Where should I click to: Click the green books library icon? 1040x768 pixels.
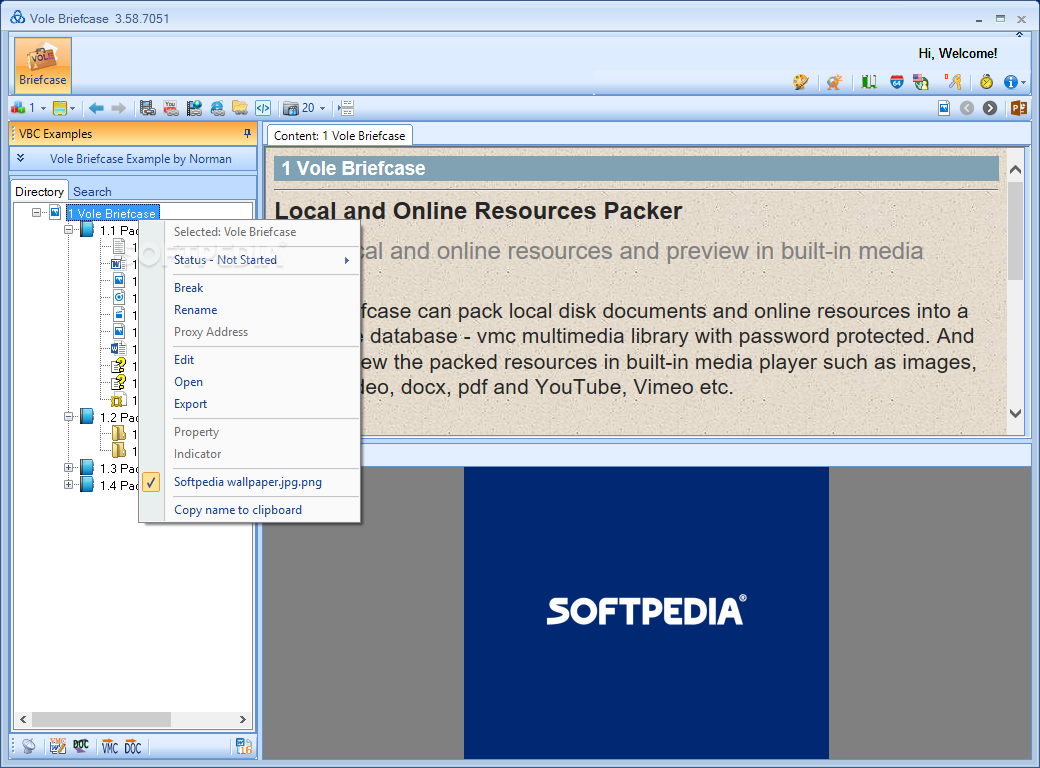(869, 82)
